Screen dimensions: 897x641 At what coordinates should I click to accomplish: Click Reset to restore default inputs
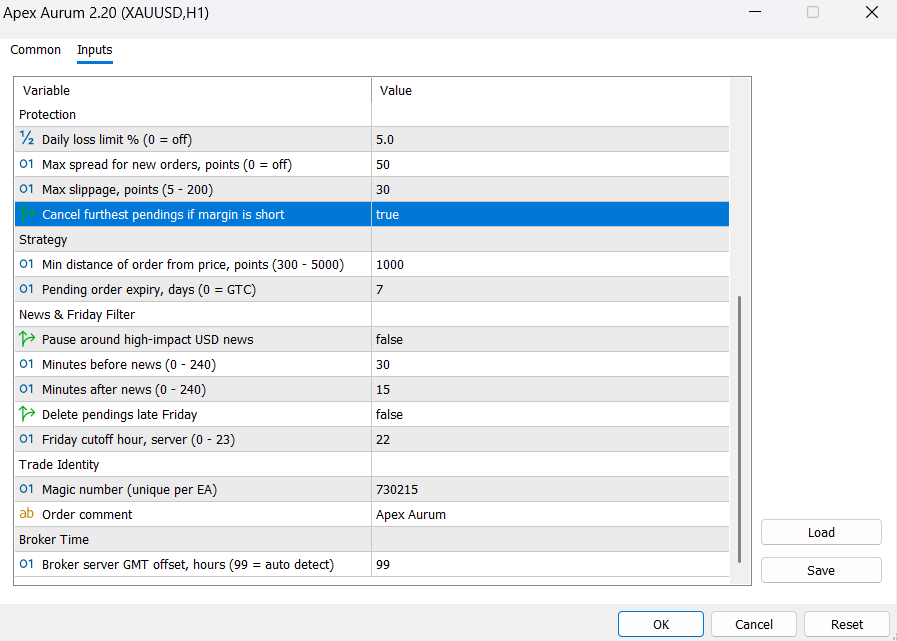click(x=847, y=624)
